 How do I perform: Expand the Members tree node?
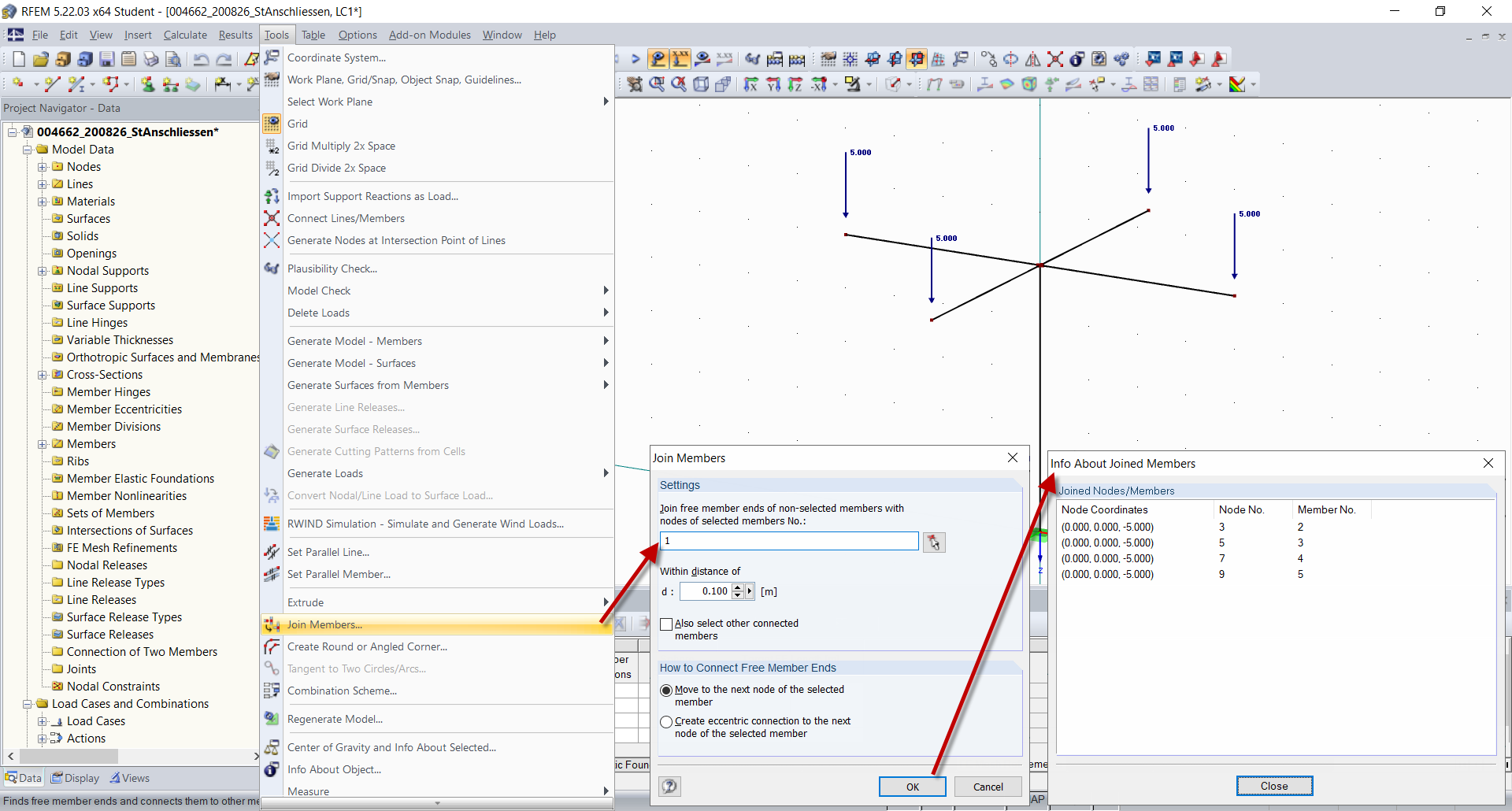(x=43, y=444)
